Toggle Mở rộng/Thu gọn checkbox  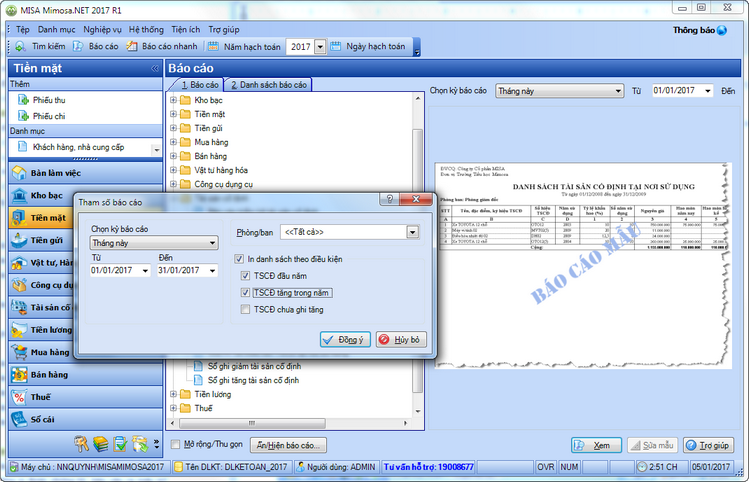175,444
